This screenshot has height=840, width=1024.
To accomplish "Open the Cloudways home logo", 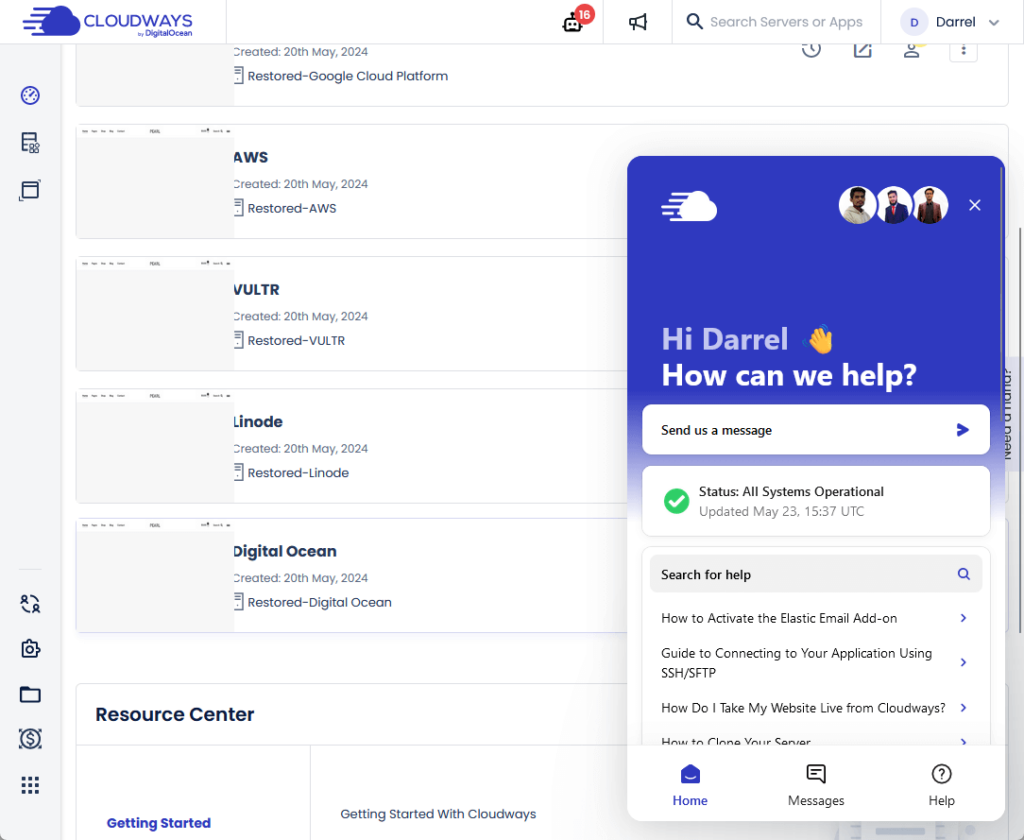I will (x=108, y=22).
